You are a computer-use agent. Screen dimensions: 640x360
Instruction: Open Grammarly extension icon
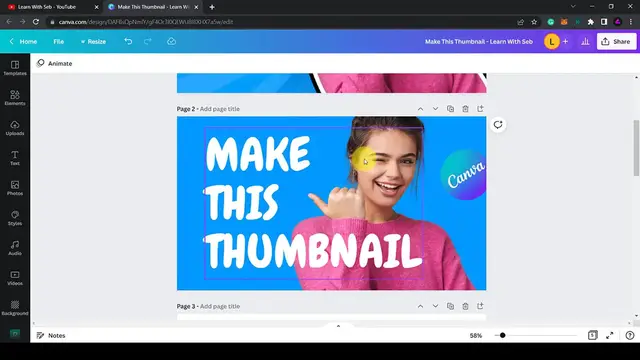[x=551, y=22]
